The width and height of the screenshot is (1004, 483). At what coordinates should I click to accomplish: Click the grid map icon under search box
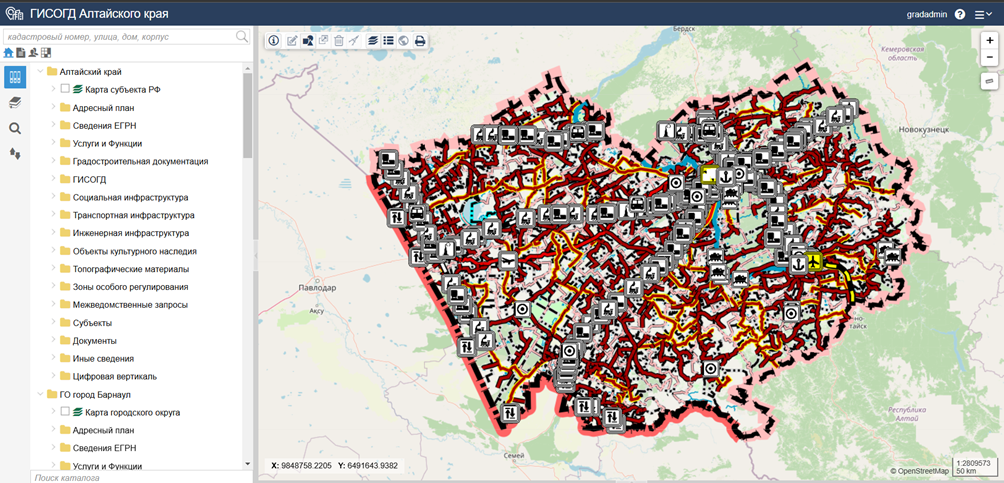click(x=45, y=53)
